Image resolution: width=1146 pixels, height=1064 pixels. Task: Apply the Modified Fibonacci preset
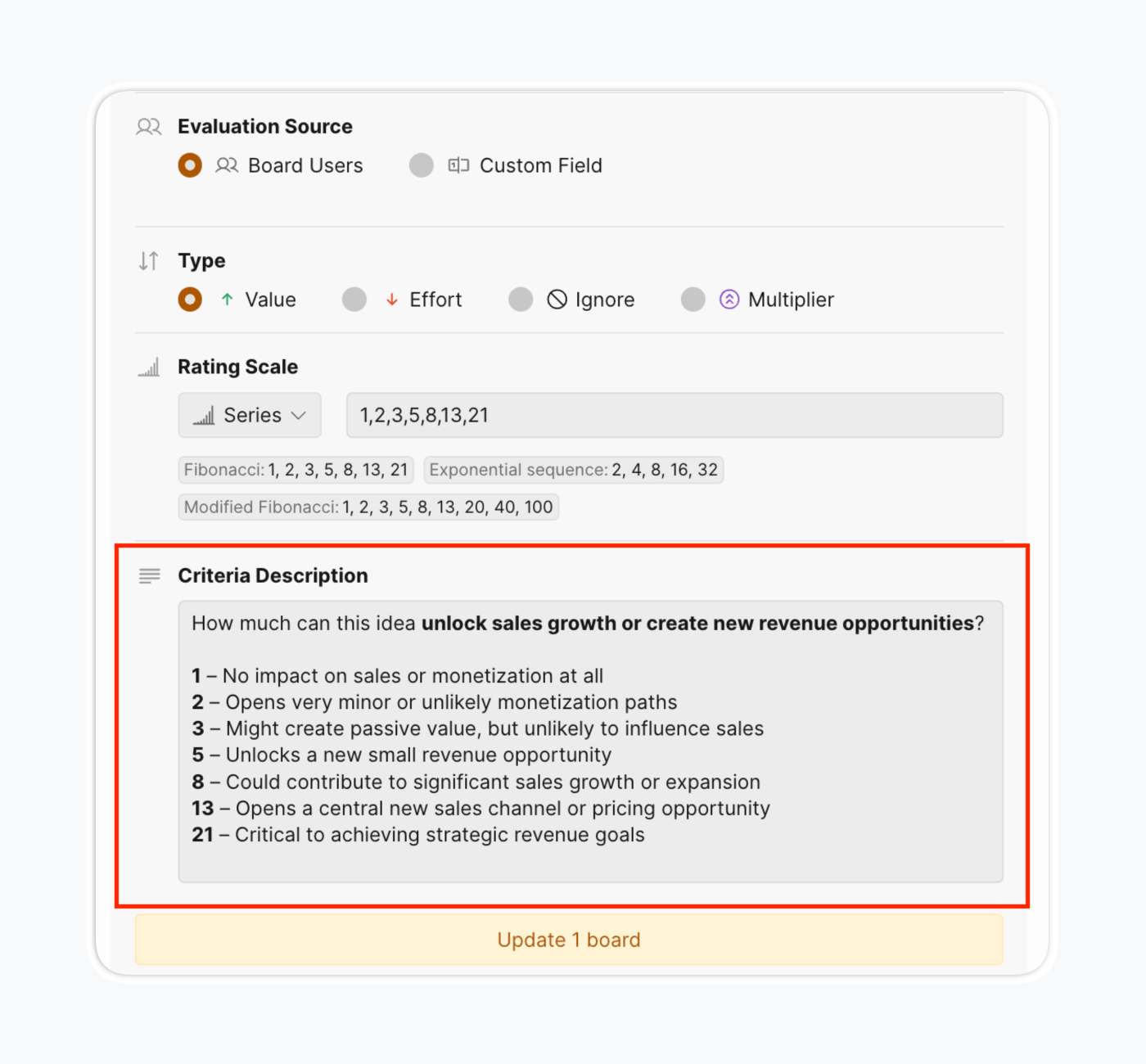(x=368, y=507)
